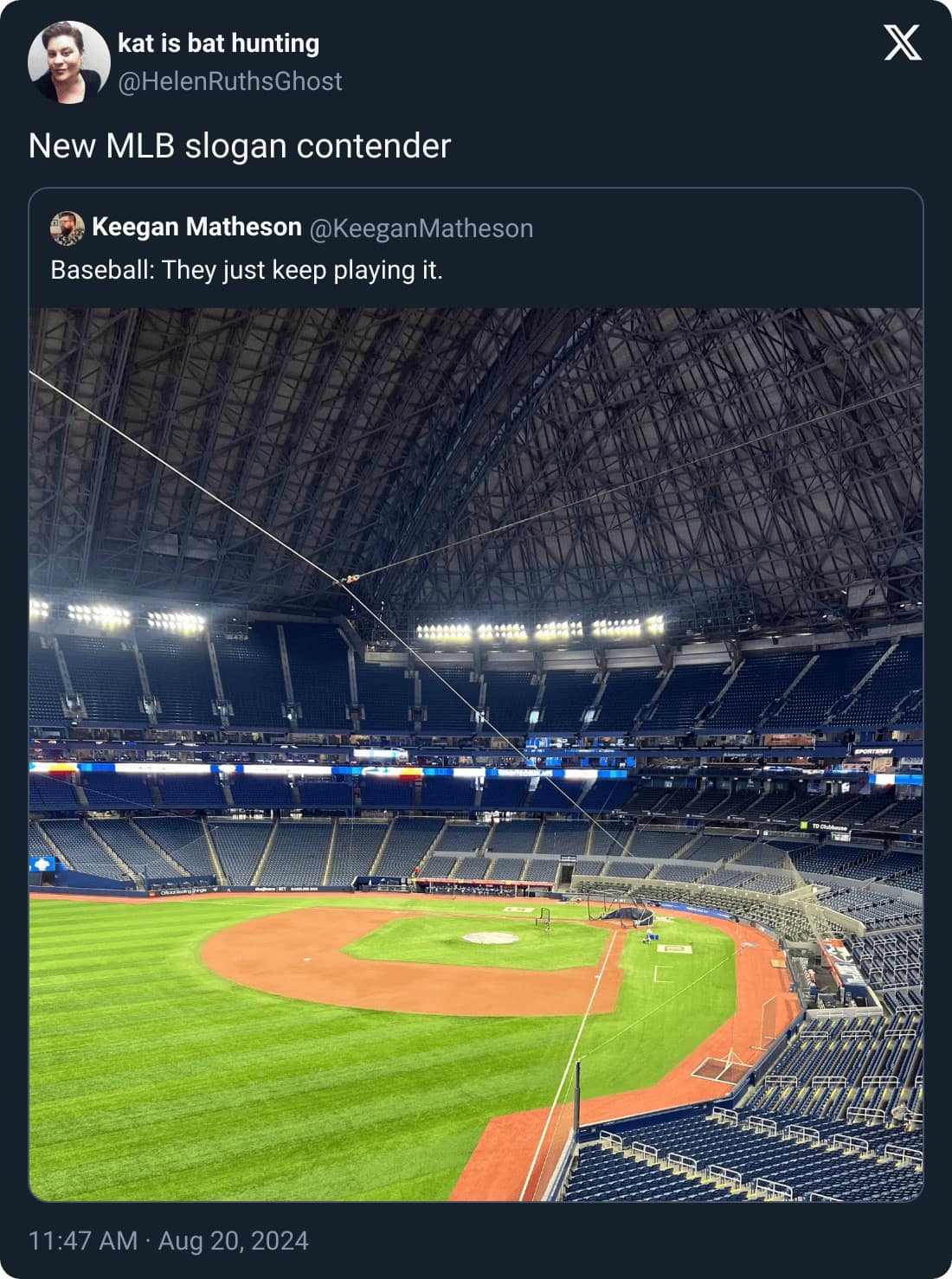Image resolution: width=952 pixels, height=1279 pixels.
Task: Click the "New MLB slogan contender" tweet text
Action: (x=240, y=145)
